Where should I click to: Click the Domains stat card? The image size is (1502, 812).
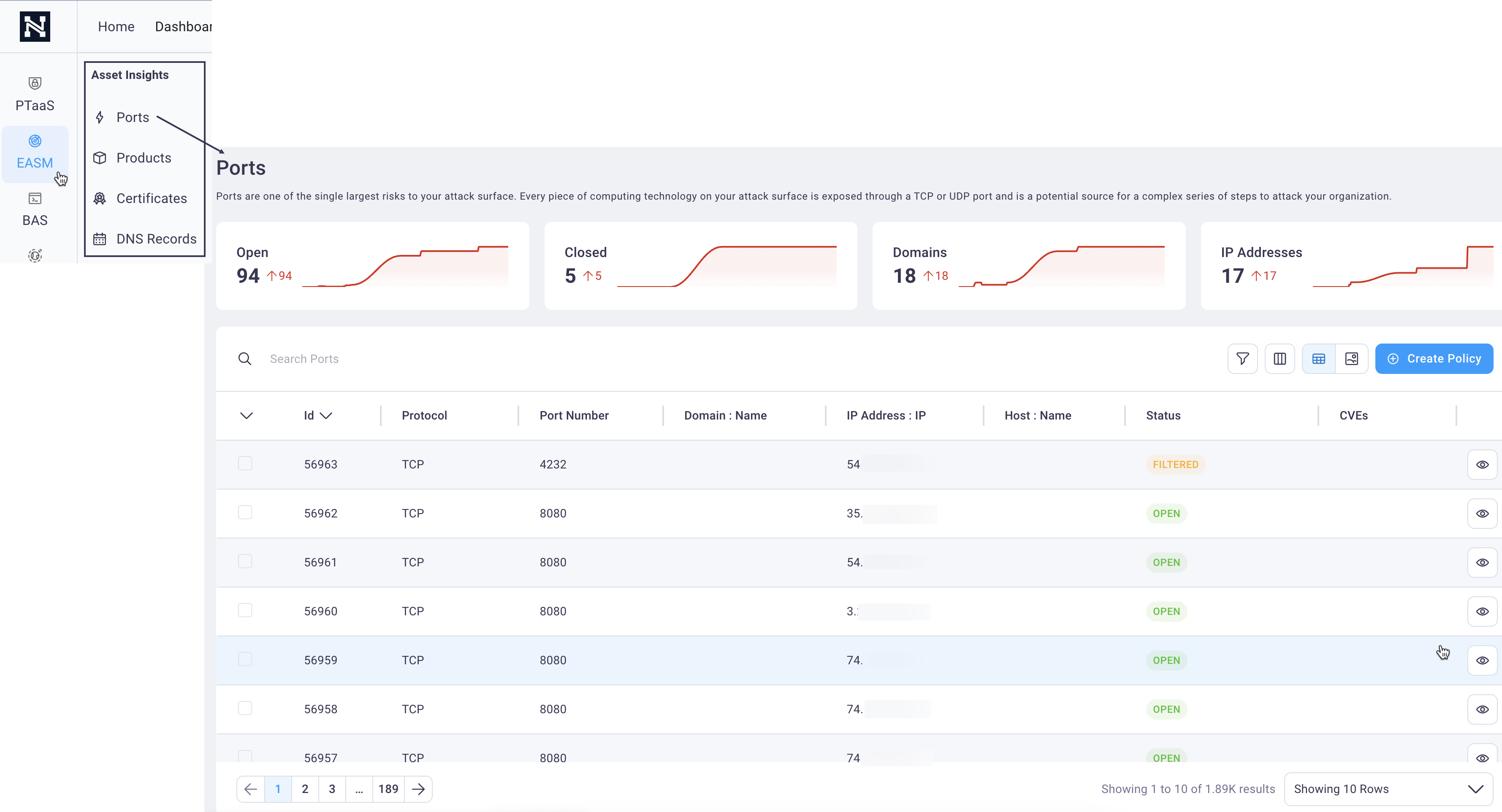(x=1028, y=266)
